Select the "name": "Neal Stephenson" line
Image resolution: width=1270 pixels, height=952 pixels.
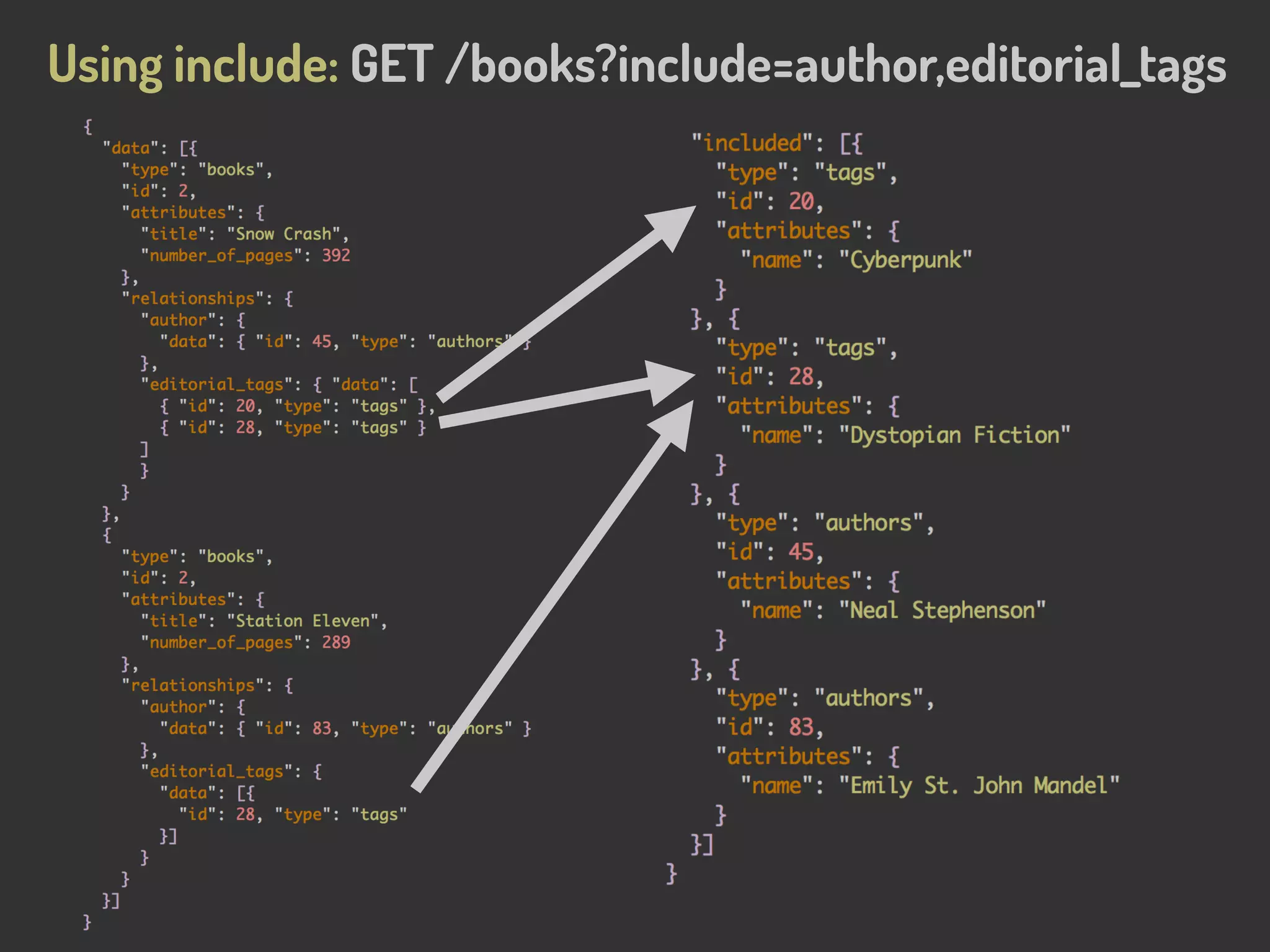pos(894,611)
